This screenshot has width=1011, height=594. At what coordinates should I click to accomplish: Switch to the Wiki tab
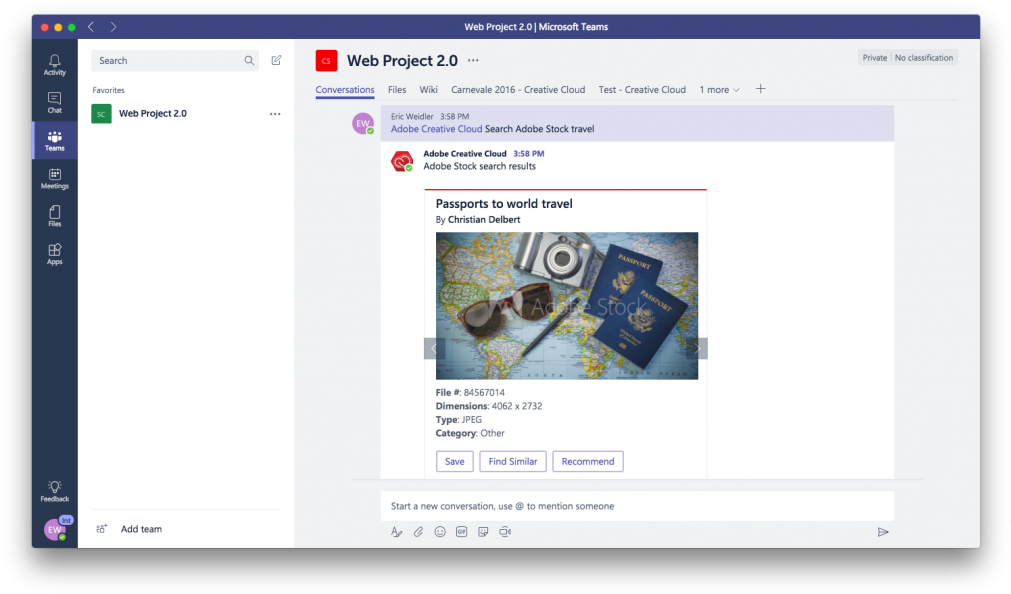tap(428, 89)
